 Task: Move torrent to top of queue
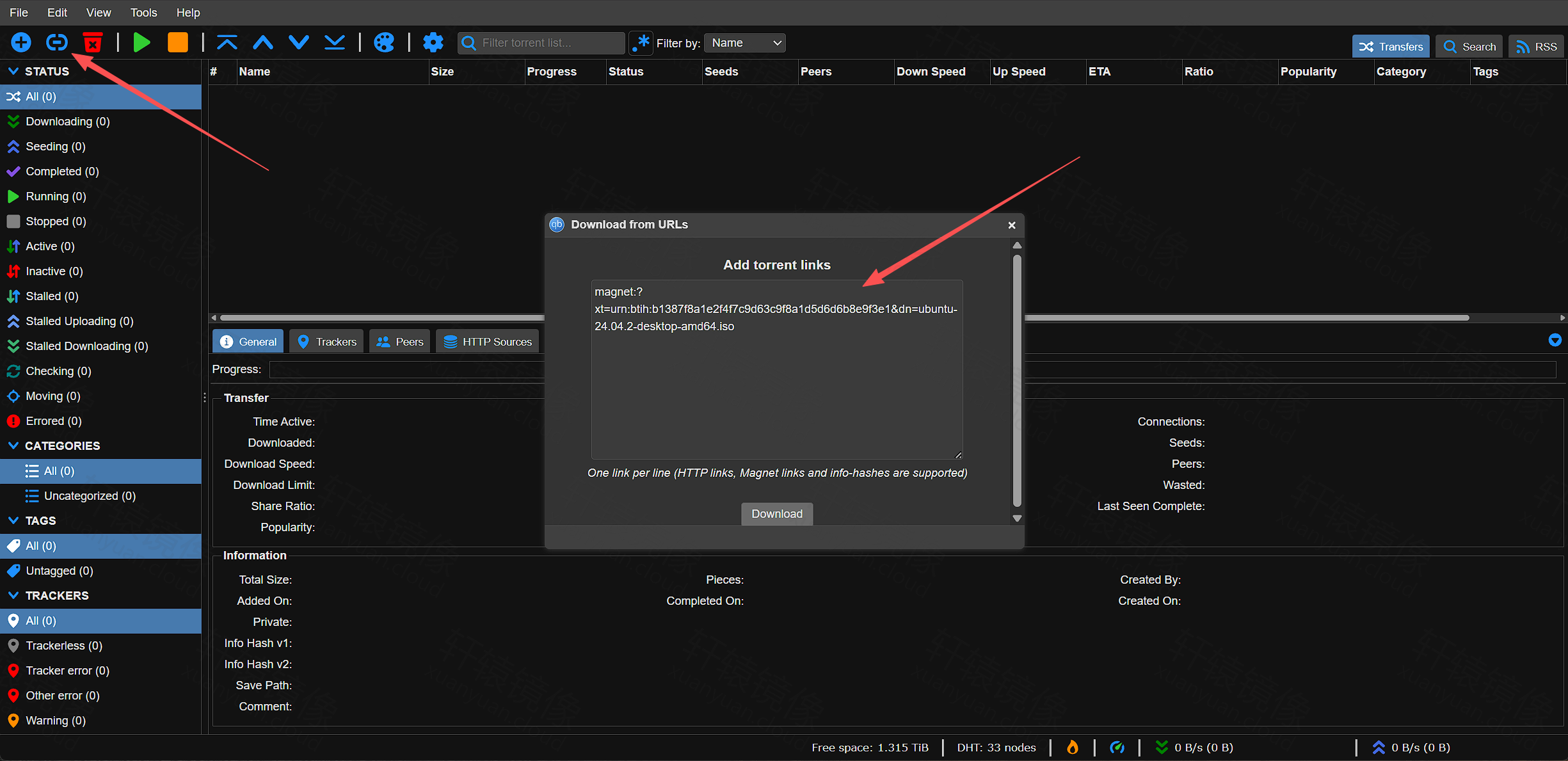point(227,43)
